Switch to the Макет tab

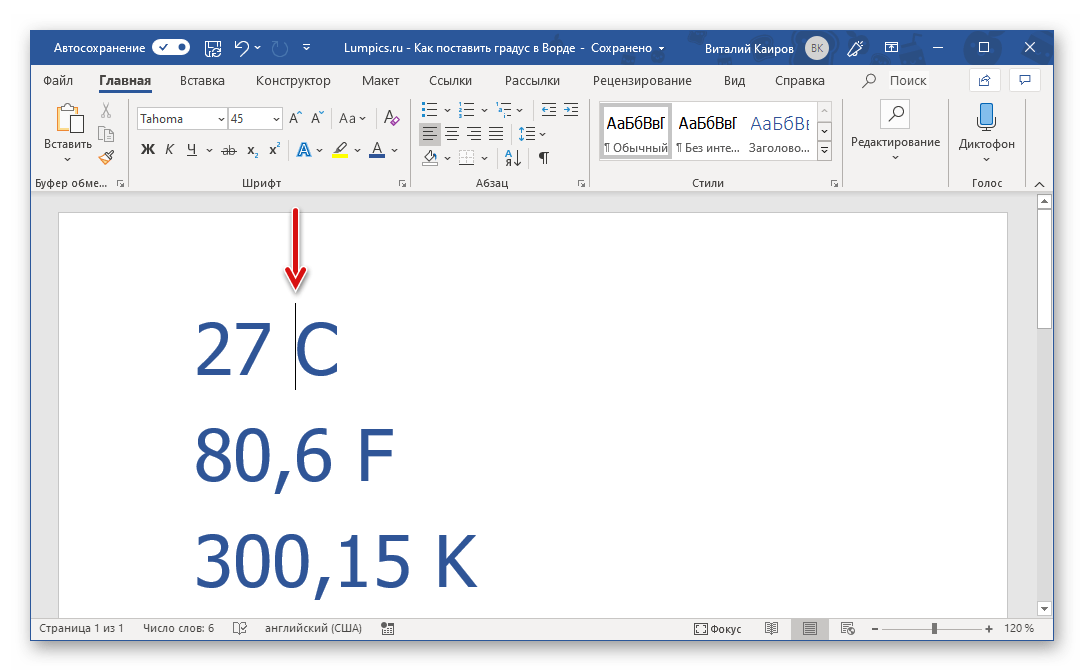click(x=380, y=80)
